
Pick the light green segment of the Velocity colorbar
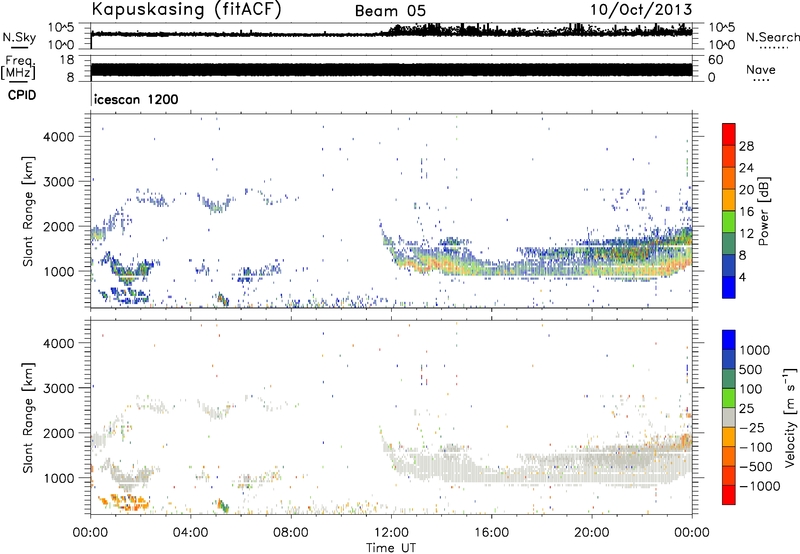coord(729,398)
